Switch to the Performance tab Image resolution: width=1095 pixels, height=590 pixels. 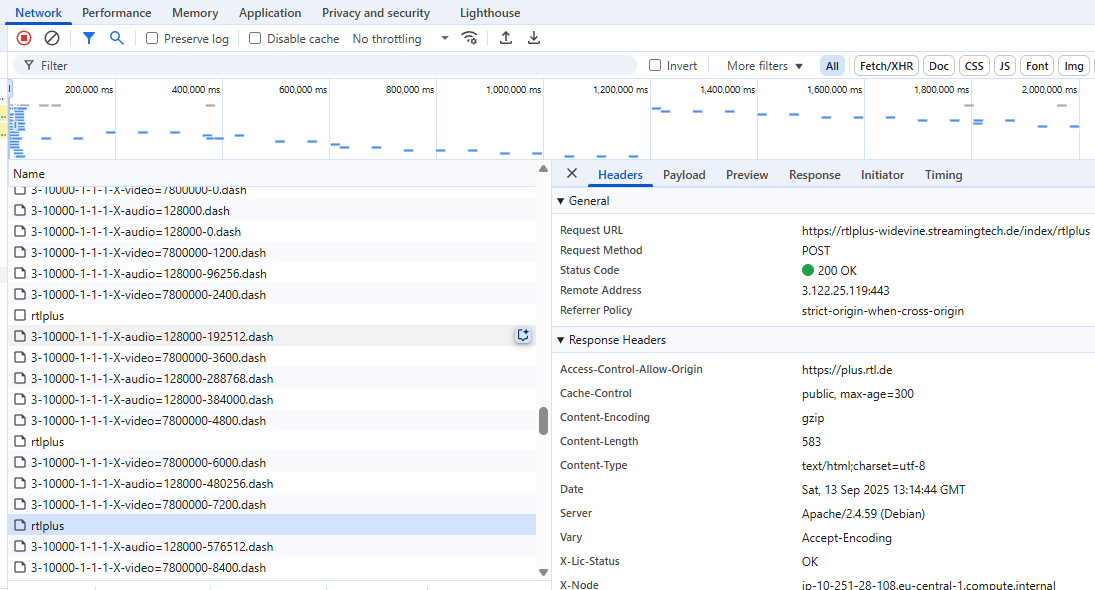click(117, 13)
